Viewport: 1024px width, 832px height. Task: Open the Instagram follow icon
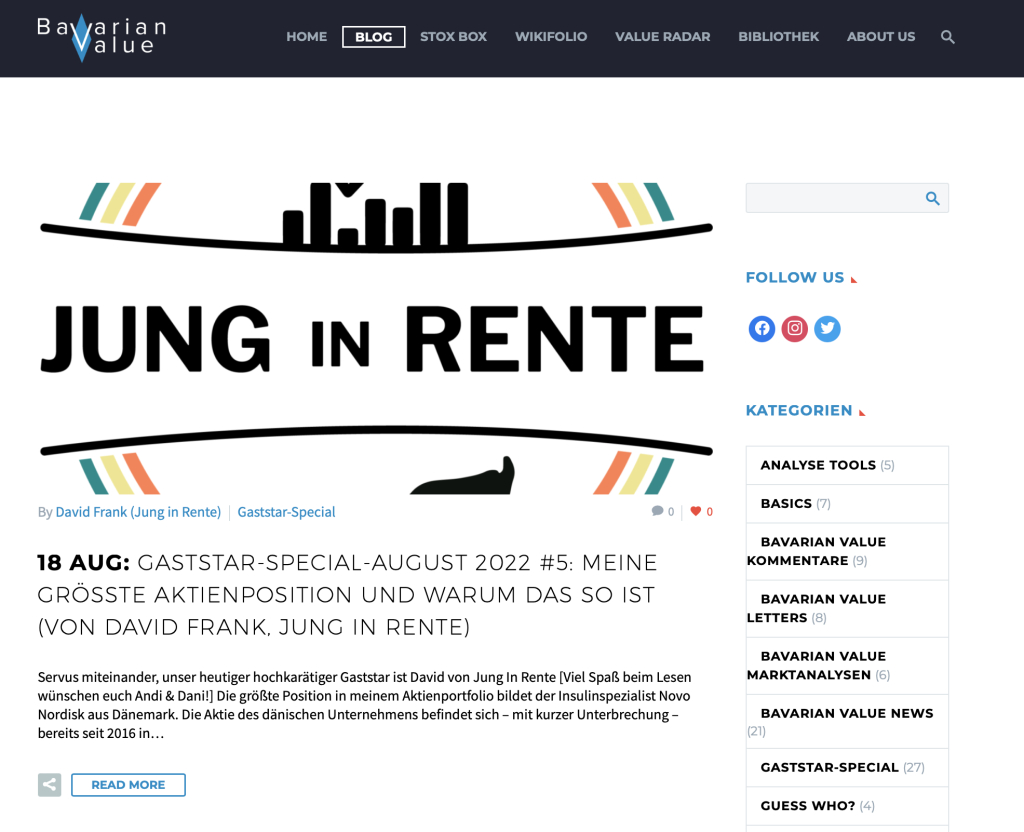795,328
